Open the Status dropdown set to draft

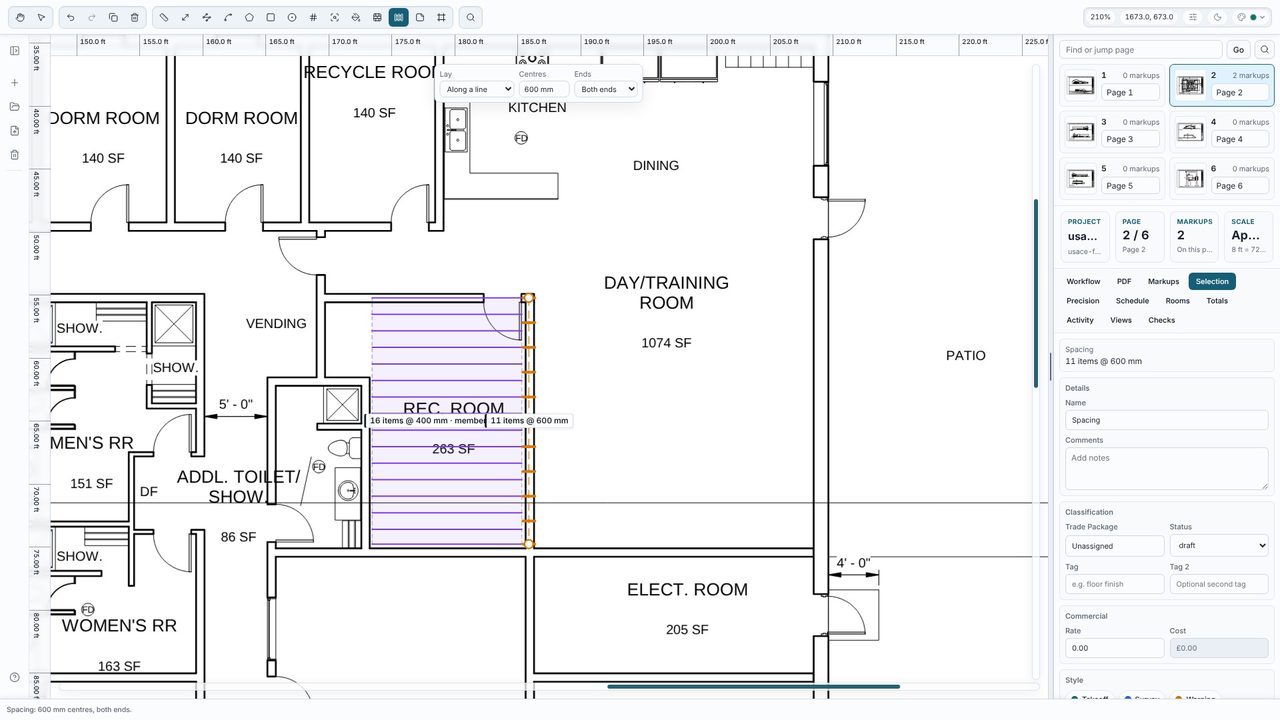point(1219,546)
